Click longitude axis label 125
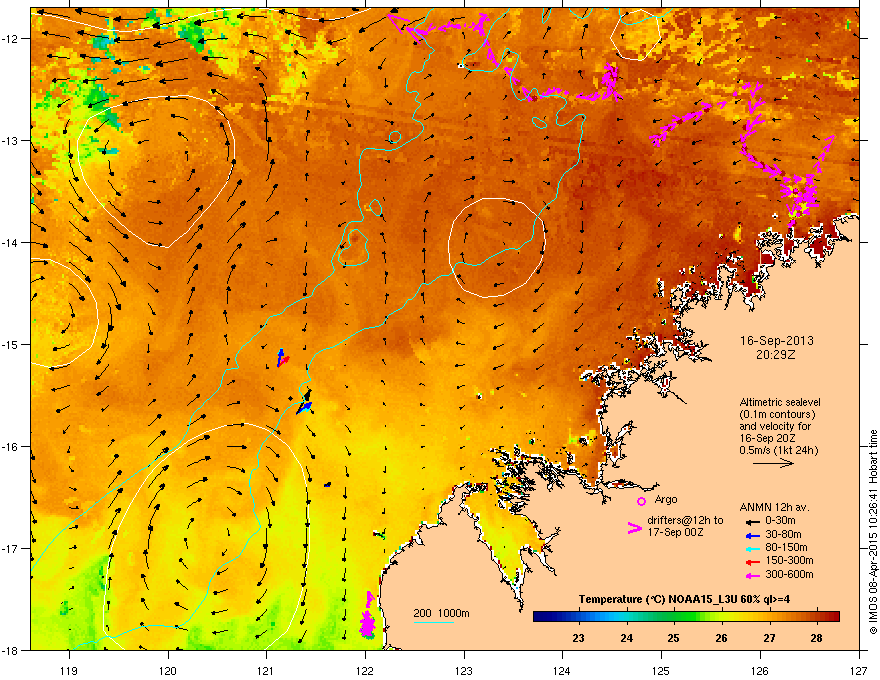Screen dimensions: 880x680 (x=661, y=670)
